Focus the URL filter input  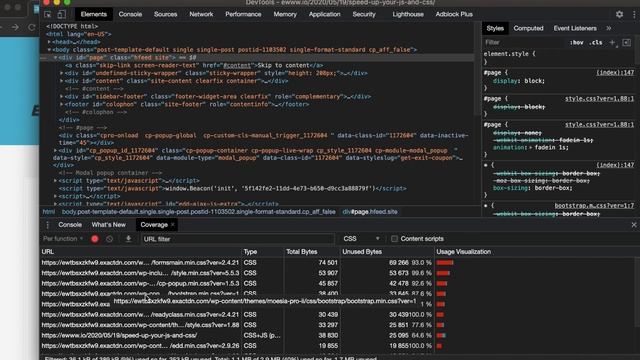(x=238, y=239)
